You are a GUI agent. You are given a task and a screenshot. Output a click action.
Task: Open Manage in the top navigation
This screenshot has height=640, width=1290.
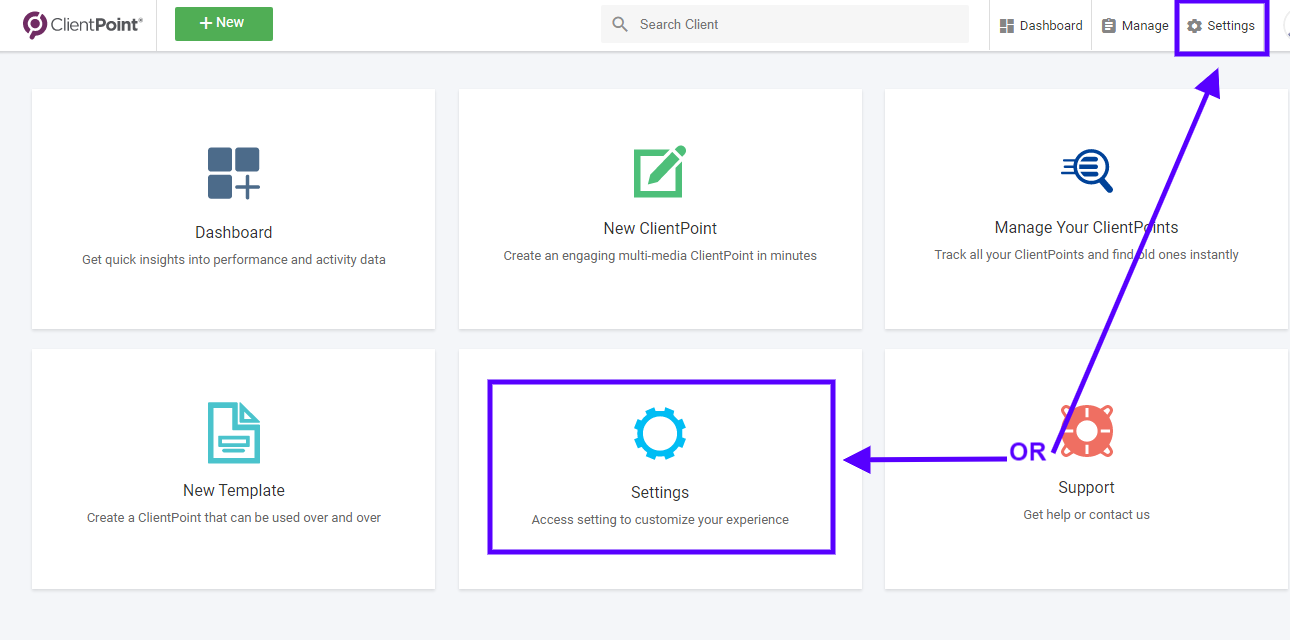pos(1135,26)
